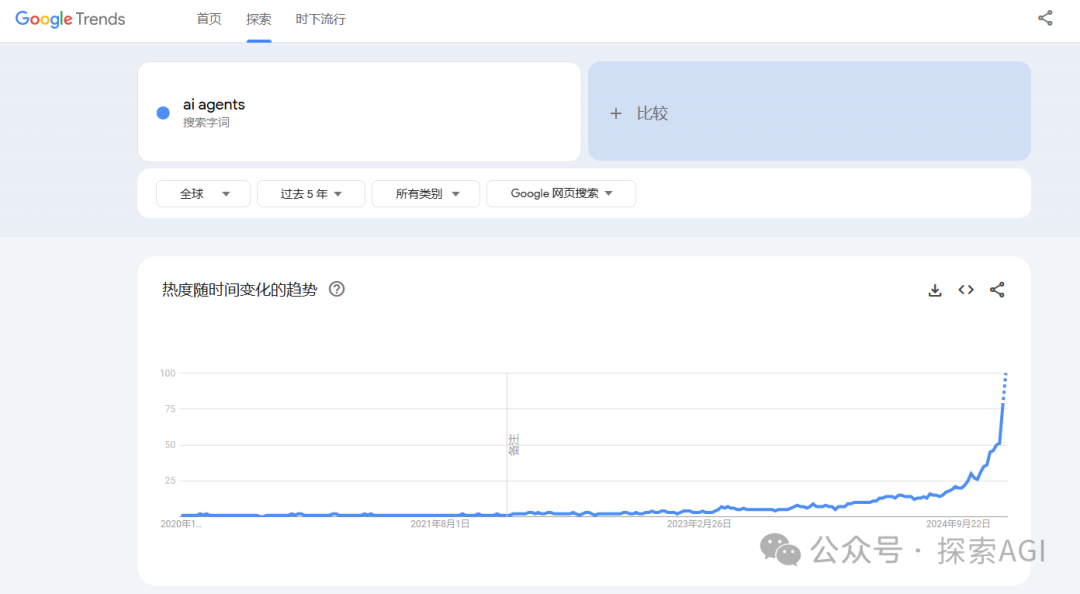1080x594 pixels.
Task: Click the Google Trends logo
Action: pyautogui.click(x=69, y=18)
